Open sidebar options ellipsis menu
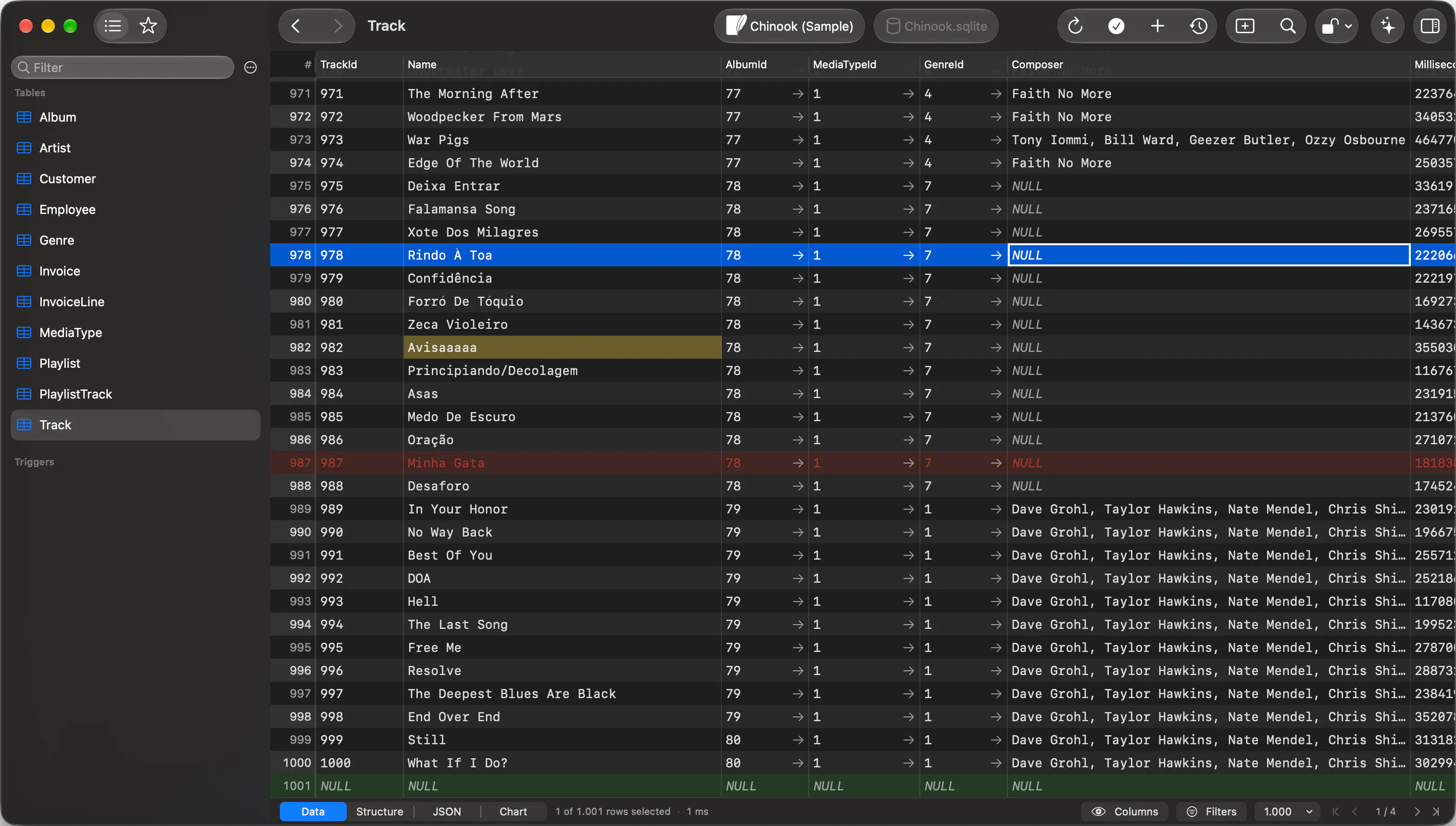This screenshot has width=1456, height=826. pos(250,67)
